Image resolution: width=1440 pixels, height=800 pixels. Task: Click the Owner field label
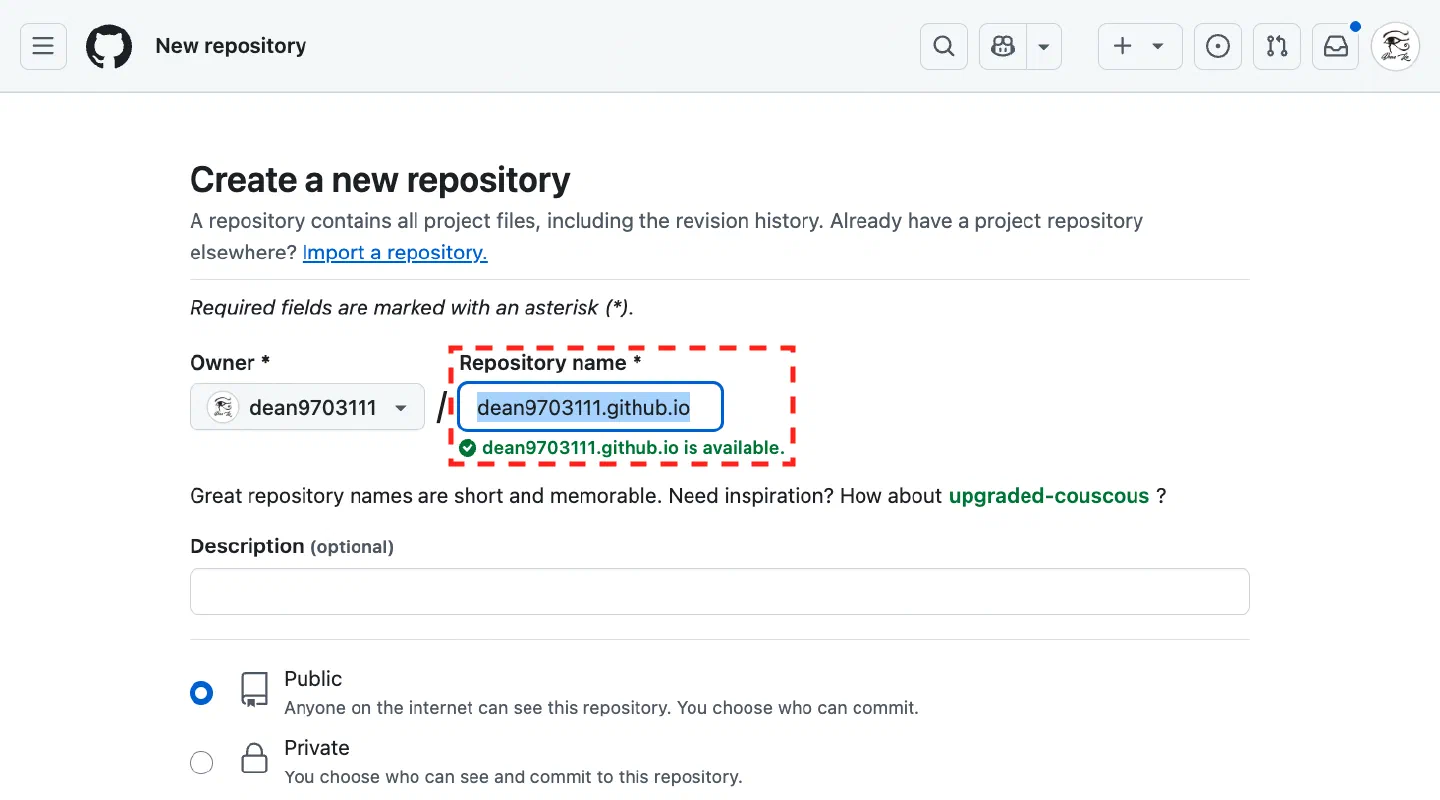(230, 362)
